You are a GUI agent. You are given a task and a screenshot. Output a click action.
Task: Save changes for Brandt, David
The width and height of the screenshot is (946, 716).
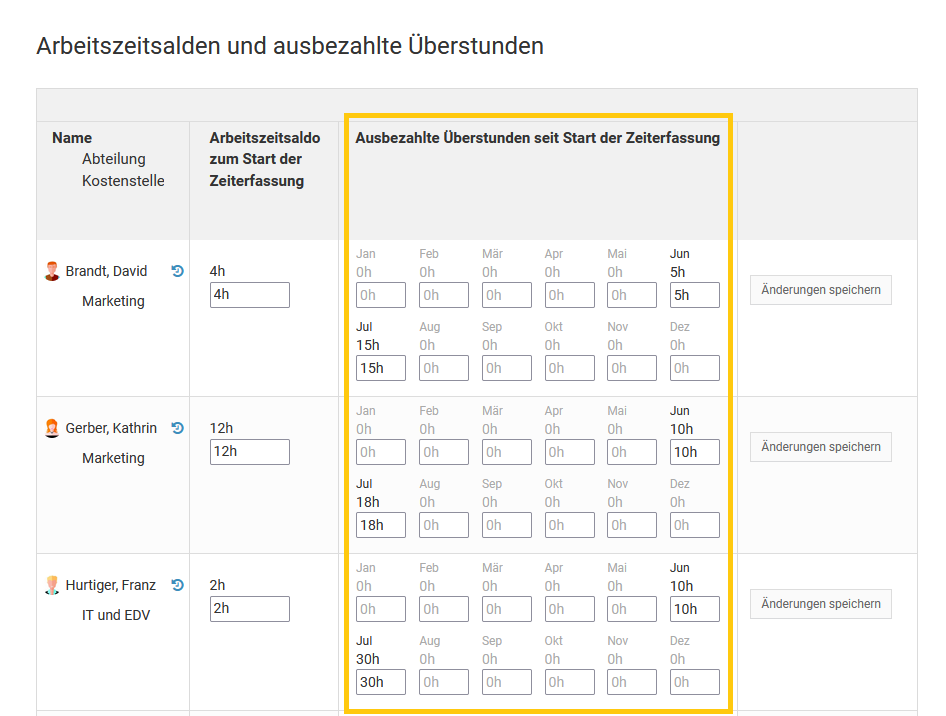coord(820,290)
